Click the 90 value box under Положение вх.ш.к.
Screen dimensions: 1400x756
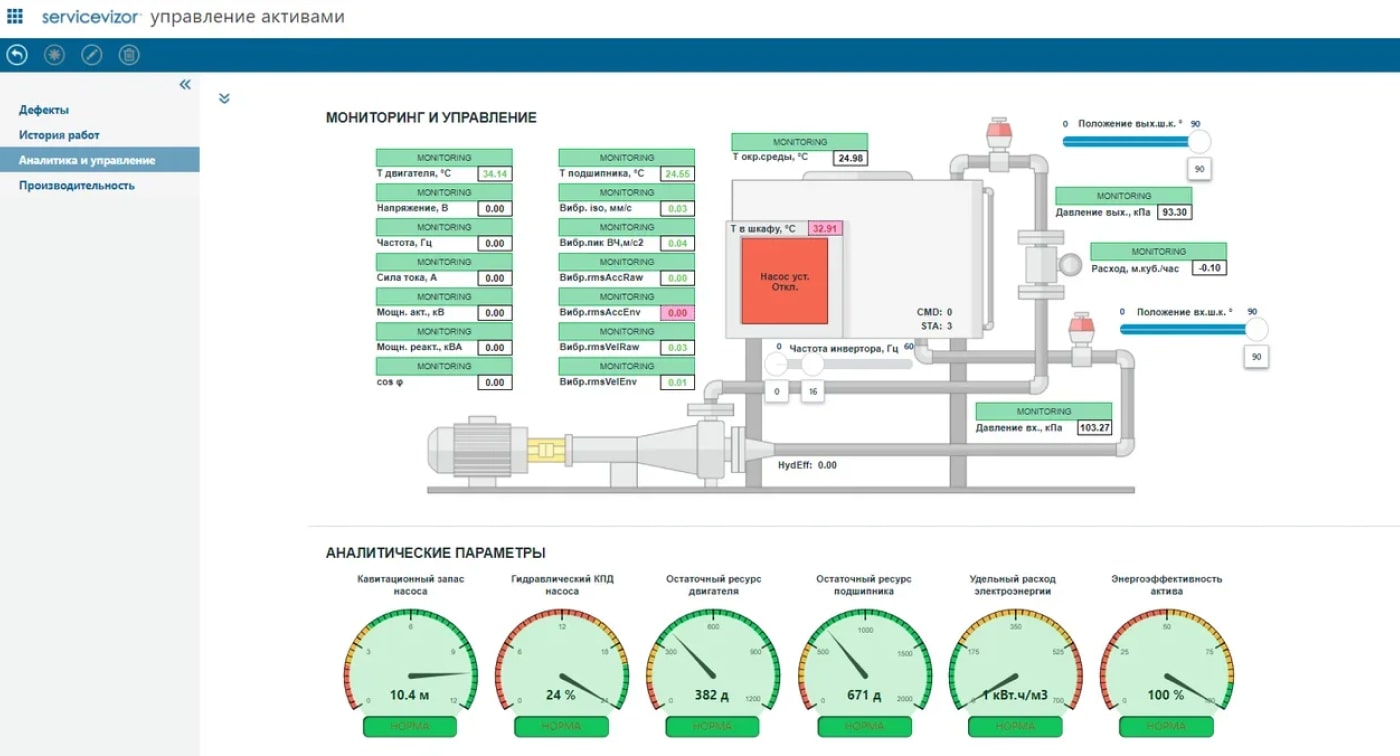coord(1256,357)
